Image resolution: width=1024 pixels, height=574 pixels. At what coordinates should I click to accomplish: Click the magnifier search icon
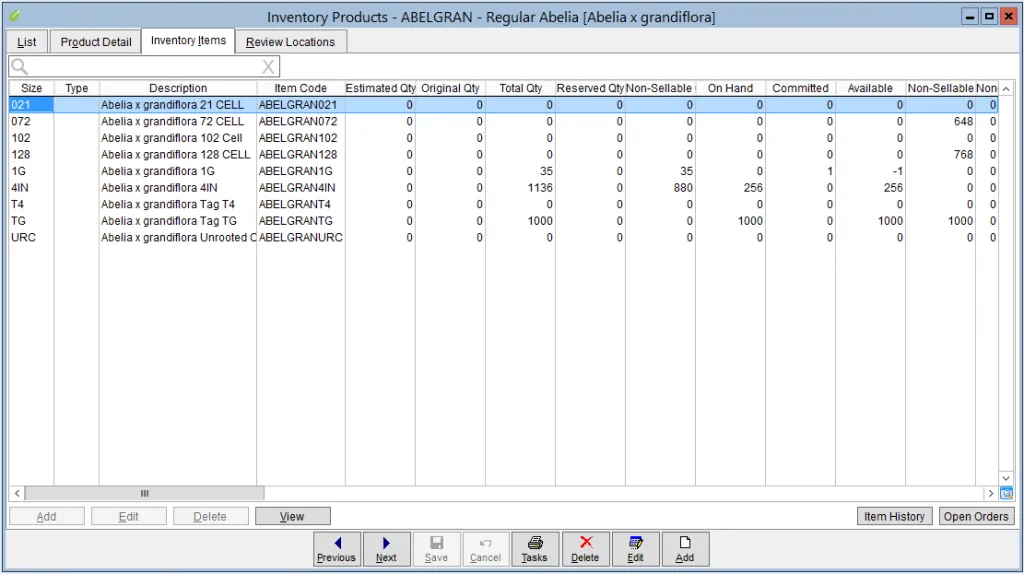[20, 67]
